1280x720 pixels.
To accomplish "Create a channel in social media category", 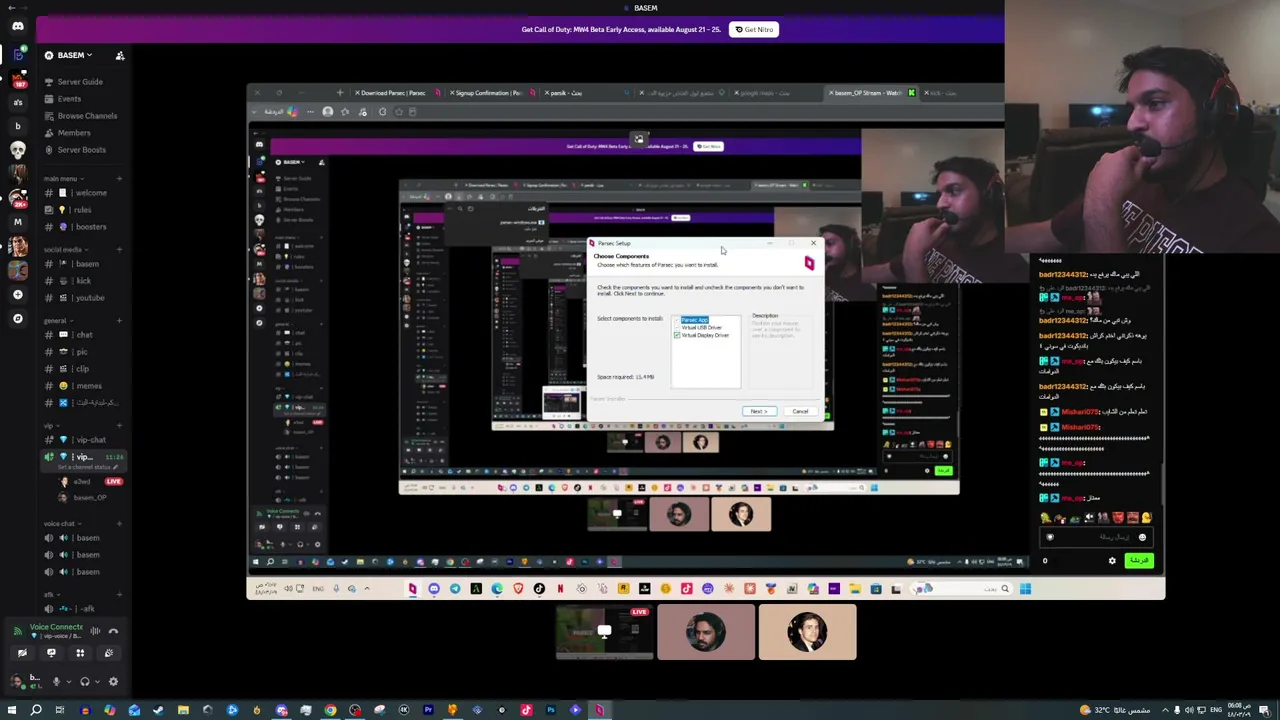I will tap(119, 250).
